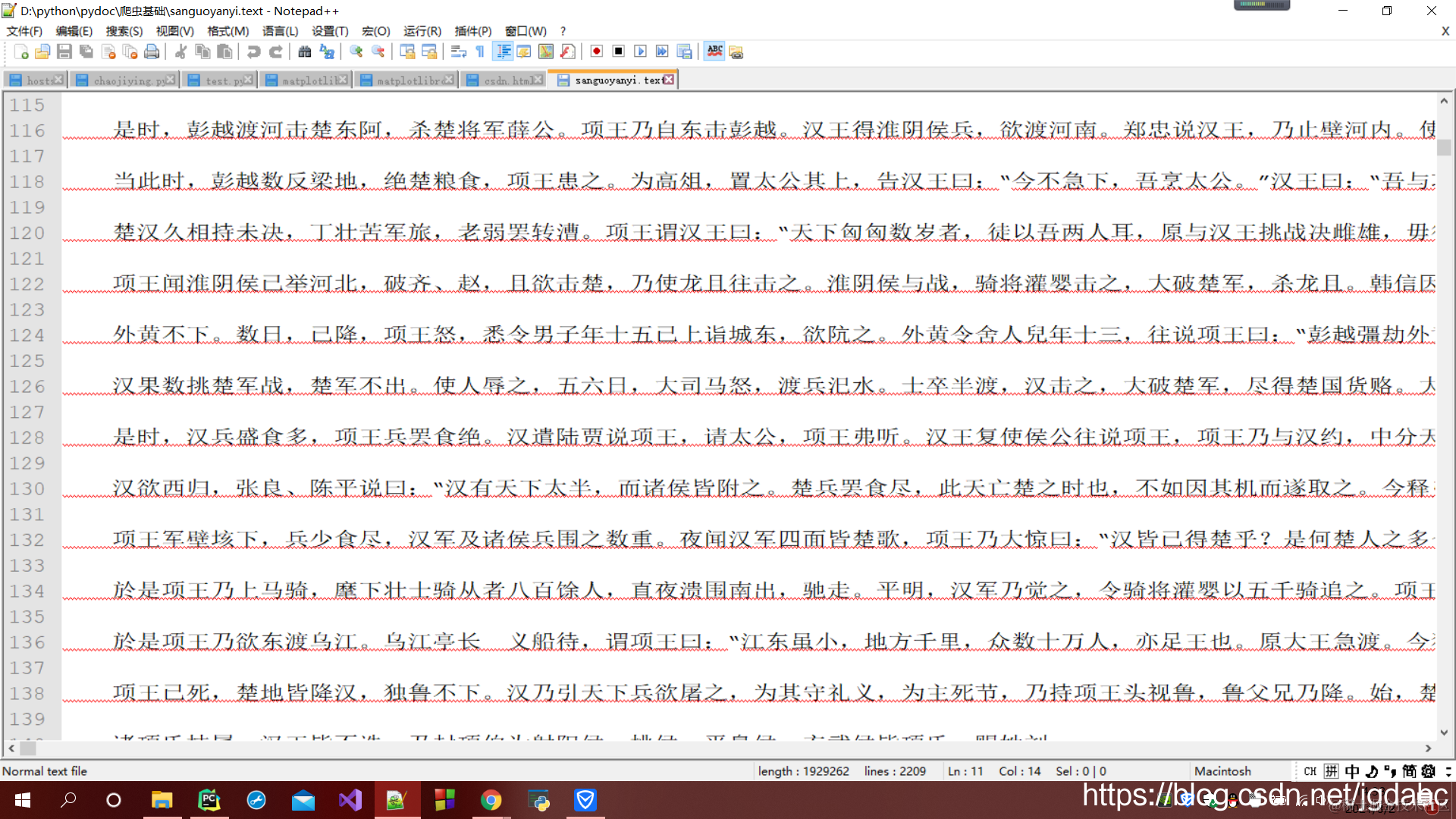Viewport: 1456px width, 819px height.
Task: Toggle show all characters pilcrow button
Action: [480, 52]
